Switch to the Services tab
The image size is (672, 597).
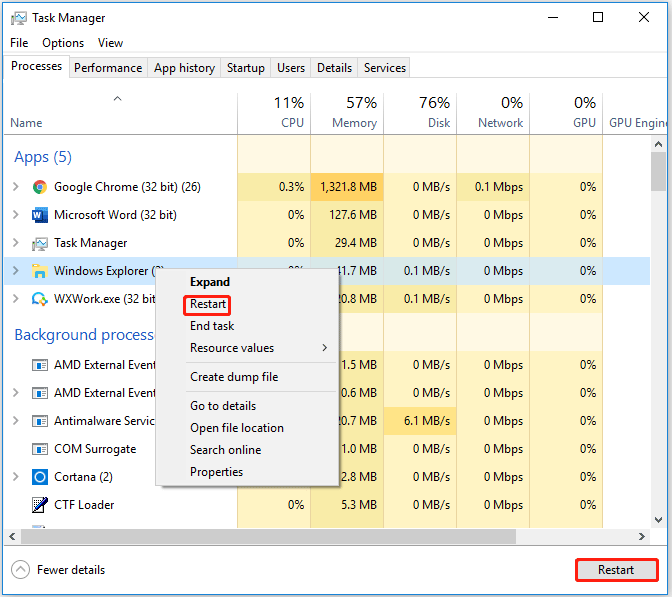tap(384, 68)
